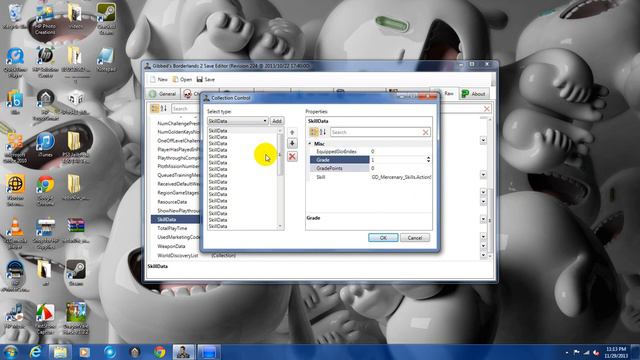Click the move item up arrow

pyautogui.click(x=292, y=132)
